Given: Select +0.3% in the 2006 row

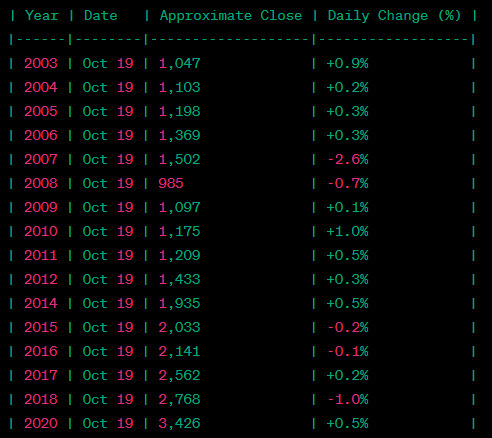Looking at the screenshot, I should click(x=348, y=135).
